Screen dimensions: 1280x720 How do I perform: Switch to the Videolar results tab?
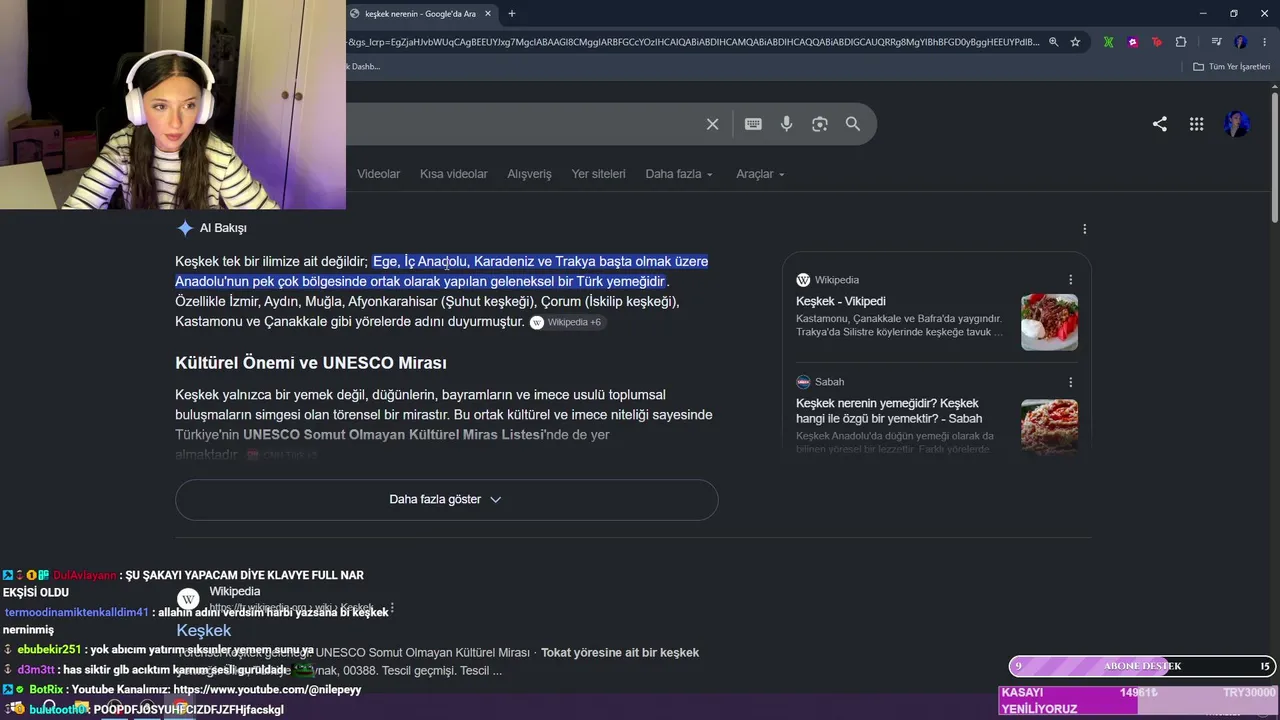tap(378, 174)
